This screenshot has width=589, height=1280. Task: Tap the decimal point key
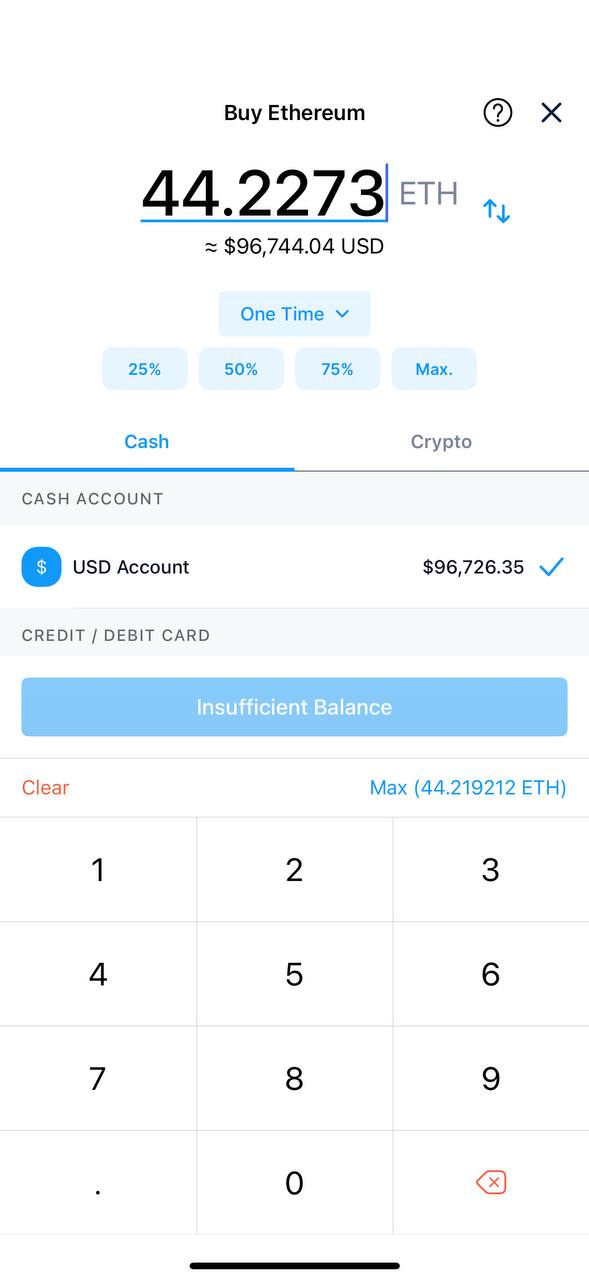coord(98,1183)
